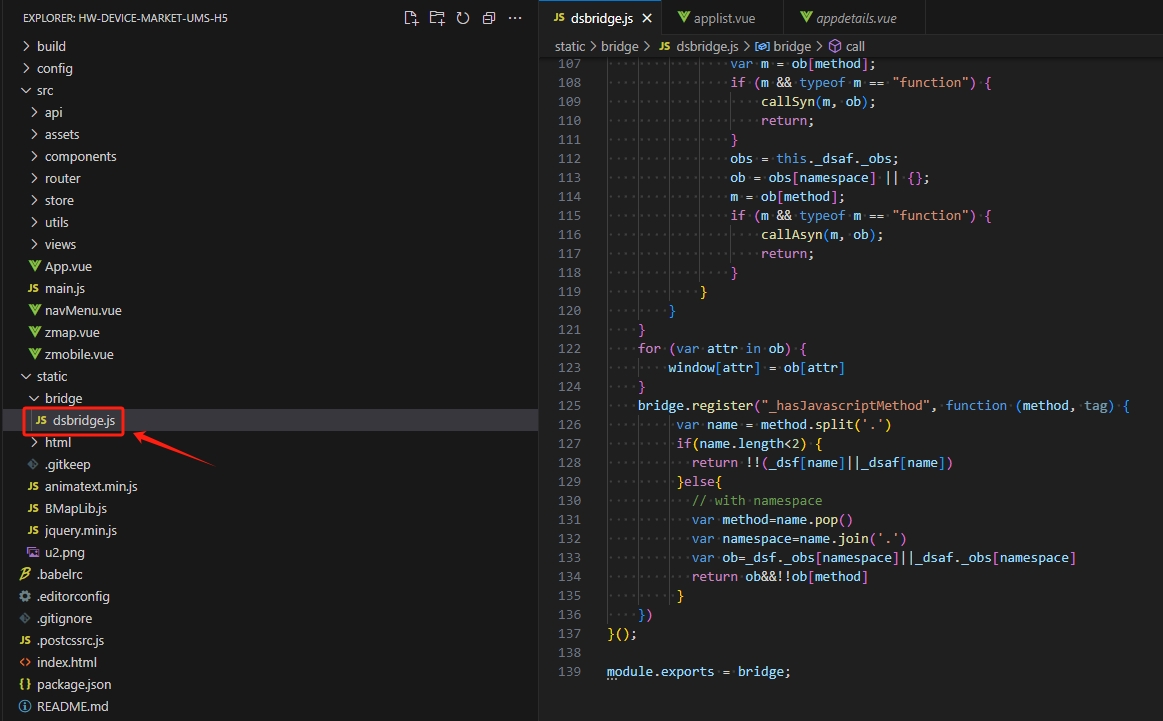The image size is (1163, 721).
Task: Click the bridge folder breadcrumb after static
Action: point(619,46)
